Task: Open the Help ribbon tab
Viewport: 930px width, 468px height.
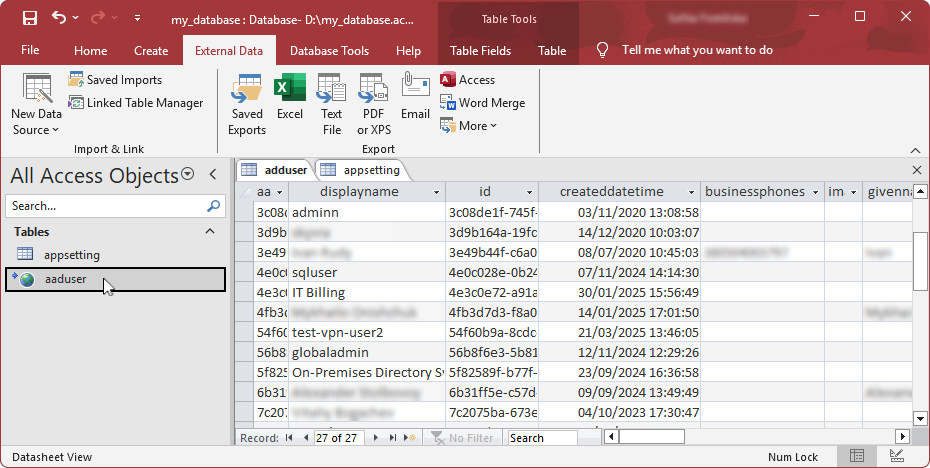Action: pos(408,50)
